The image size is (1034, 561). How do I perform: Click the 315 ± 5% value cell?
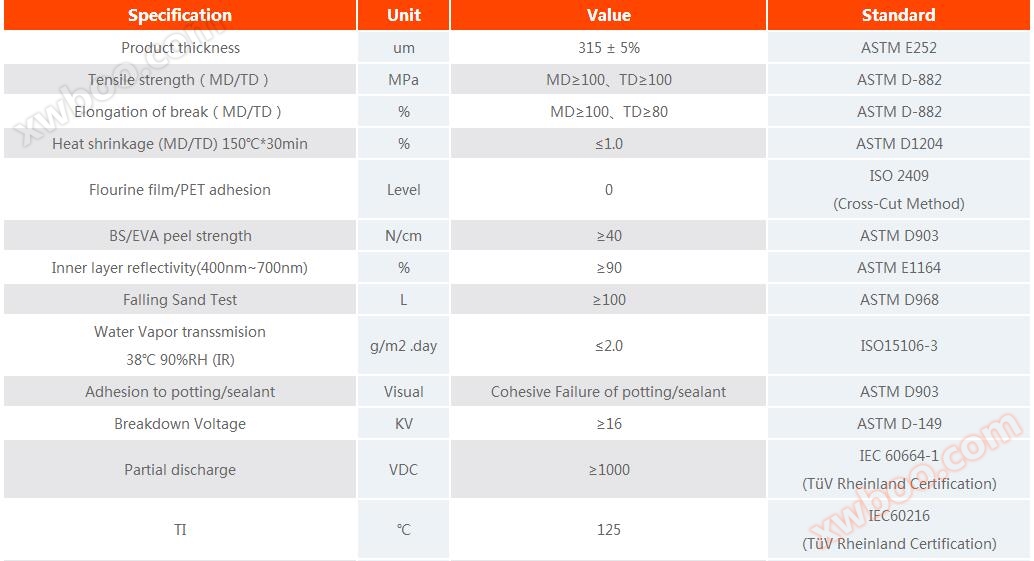pyautogui.click(x=608, y=47)
